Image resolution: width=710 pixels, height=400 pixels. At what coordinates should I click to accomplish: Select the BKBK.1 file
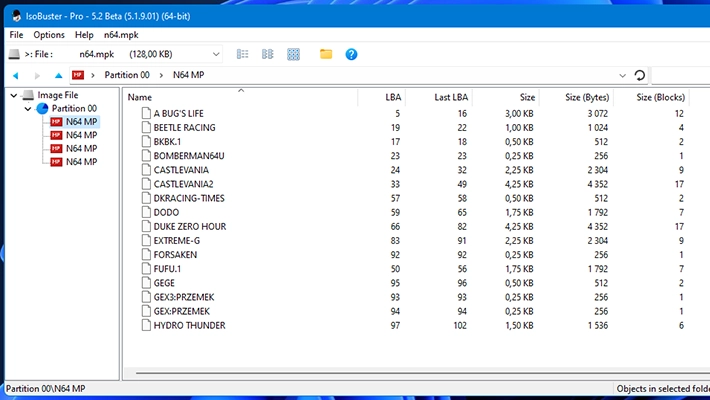pos(167,141)
